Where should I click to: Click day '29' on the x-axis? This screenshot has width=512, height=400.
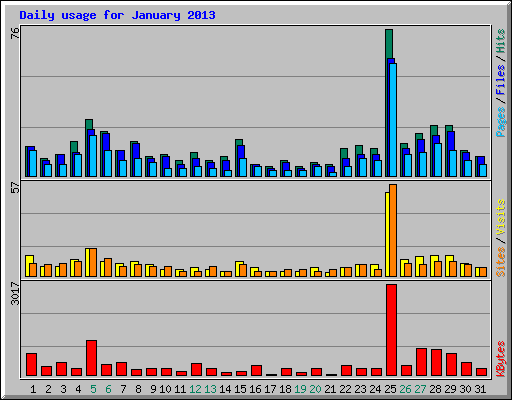click(450, 389)
